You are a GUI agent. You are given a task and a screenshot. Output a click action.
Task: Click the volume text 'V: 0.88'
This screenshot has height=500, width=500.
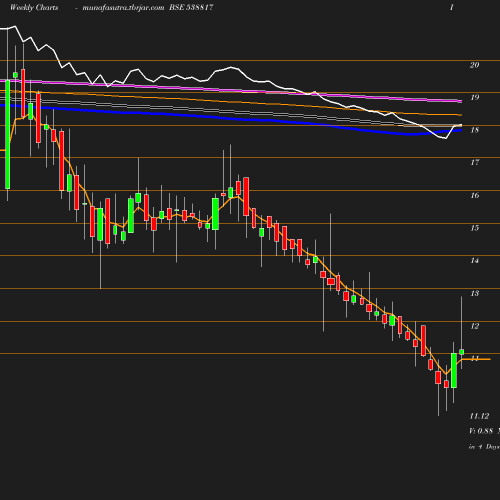tap(481, 431)
